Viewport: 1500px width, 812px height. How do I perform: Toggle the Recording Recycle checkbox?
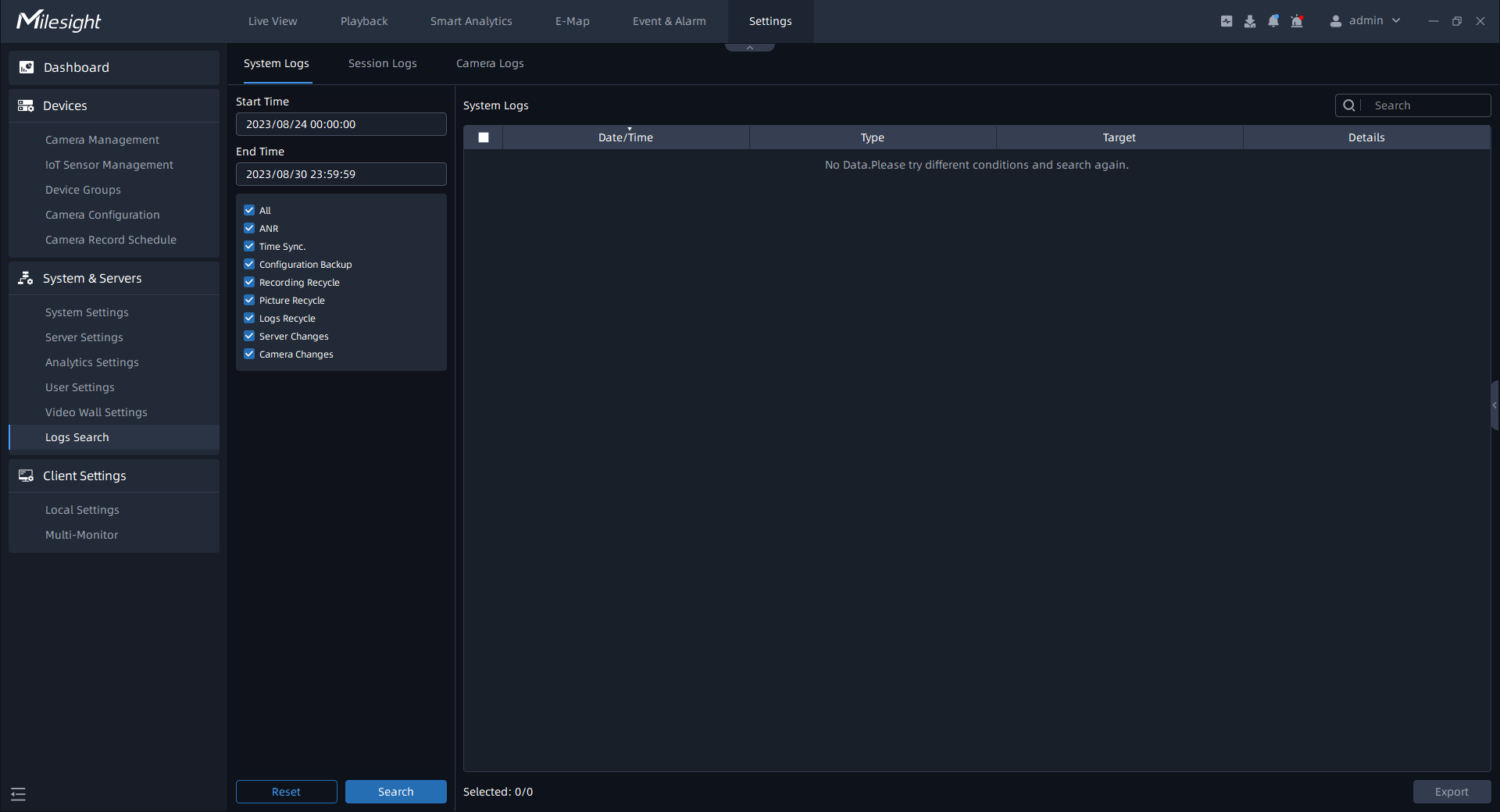coord(249,282)
